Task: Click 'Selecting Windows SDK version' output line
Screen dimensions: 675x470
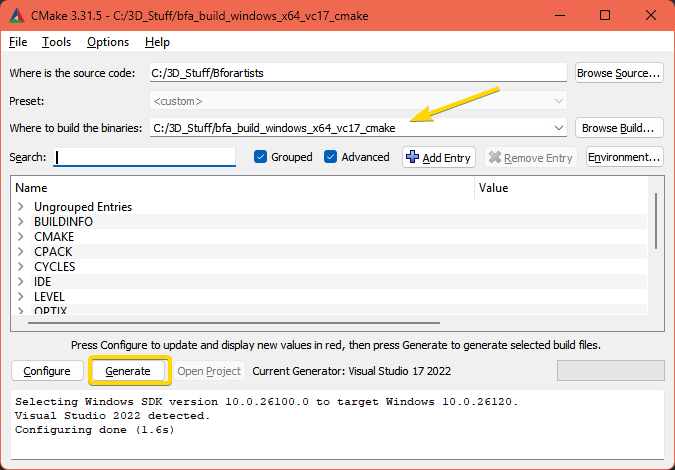Action: click(266, 402)
